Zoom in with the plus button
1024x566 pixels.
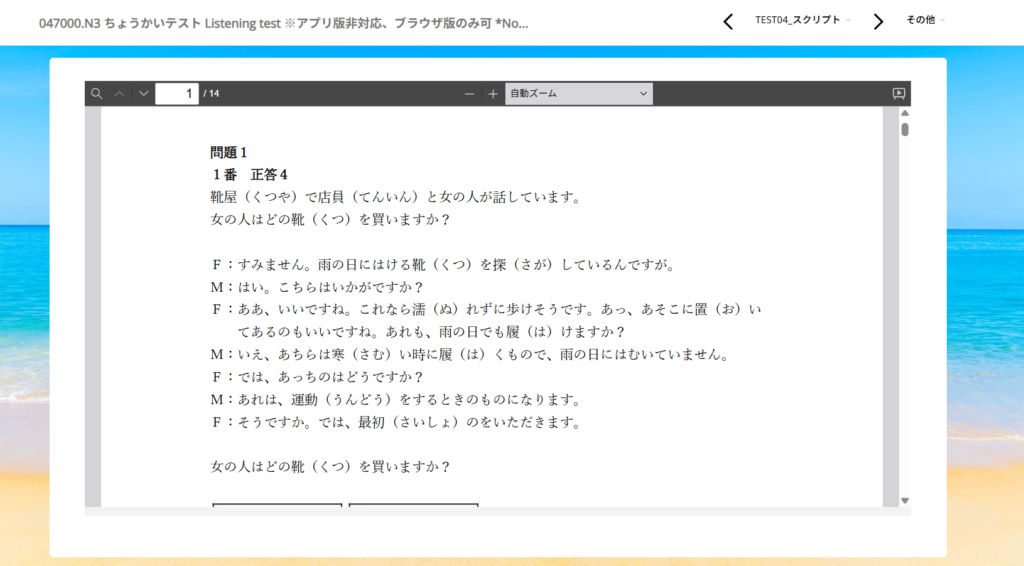[x=492, y=94]
